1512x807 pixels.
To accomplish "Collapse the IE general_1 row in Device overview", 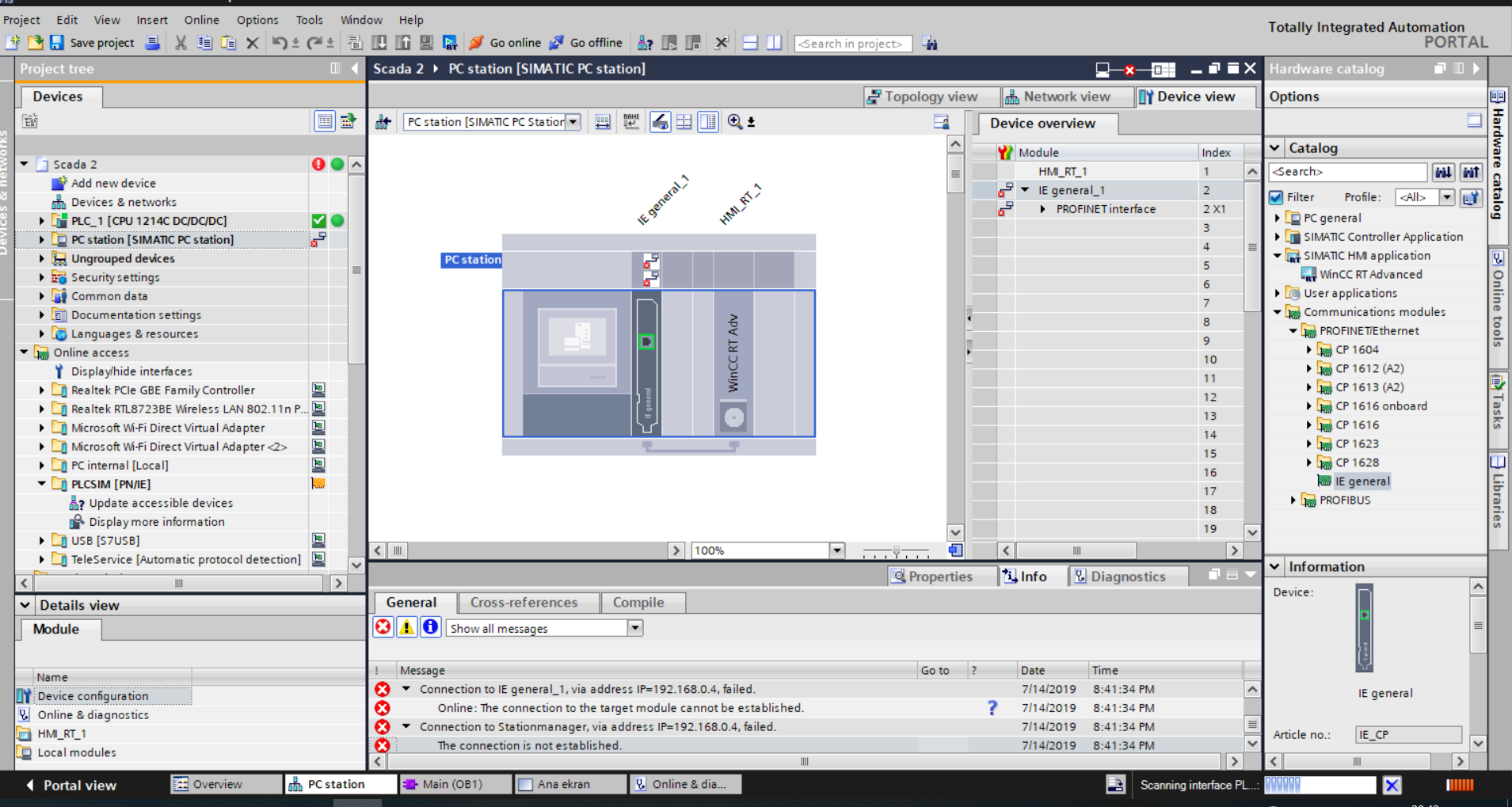I will click(x=1025, y=190).
